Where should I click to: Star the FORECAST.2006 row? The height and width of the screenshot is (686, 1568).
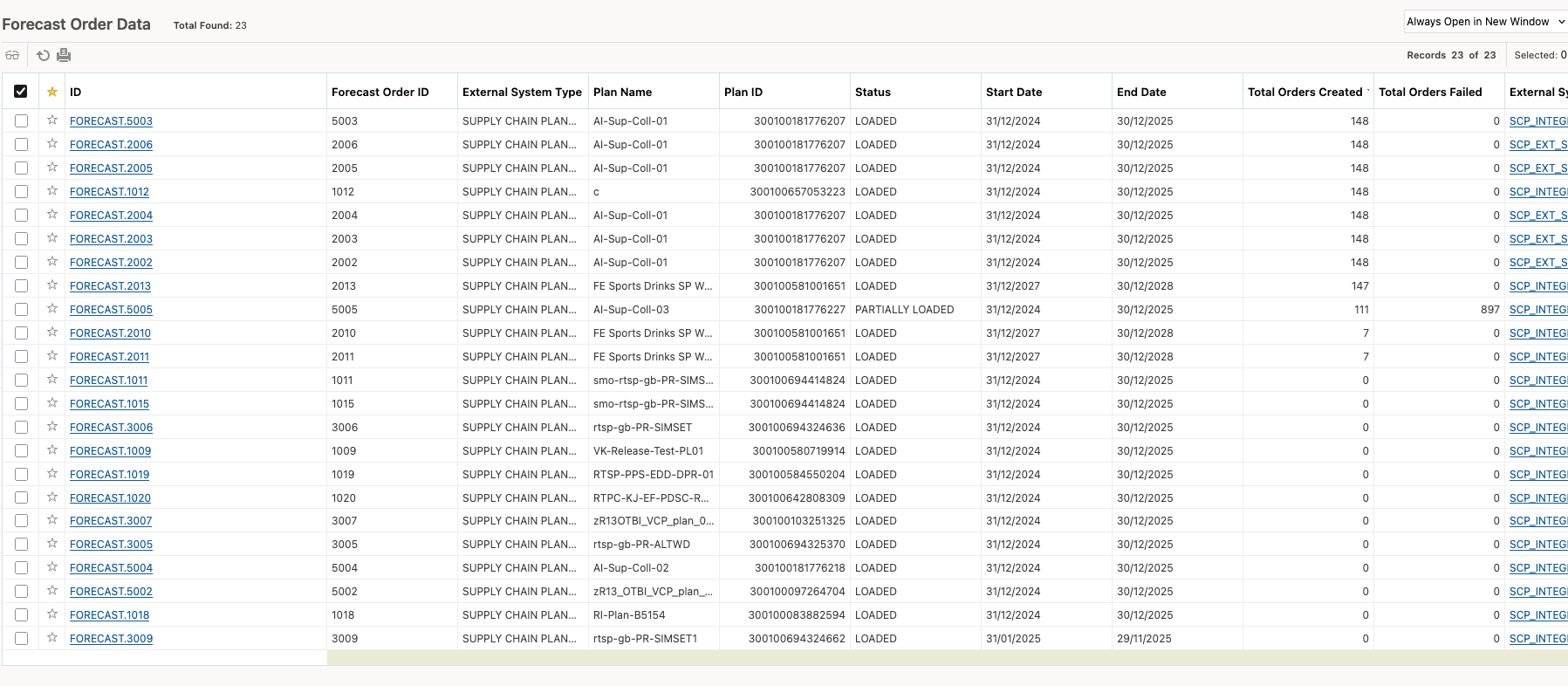tap(52, 144)
